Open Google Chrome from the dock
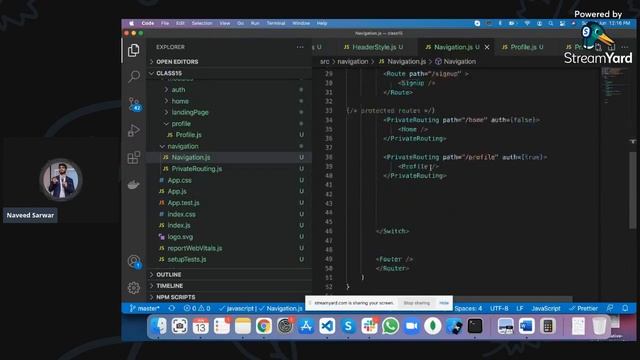The height and width of the screenshot is (360, 640). [x=264, y=326]
